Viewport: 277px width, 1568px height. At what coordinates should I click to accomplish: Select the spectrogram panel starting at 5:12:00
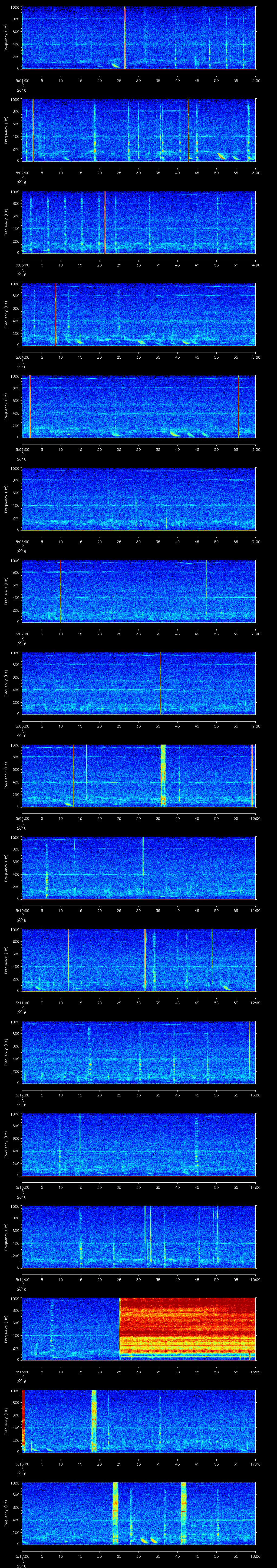click(x=138, y=1052)
